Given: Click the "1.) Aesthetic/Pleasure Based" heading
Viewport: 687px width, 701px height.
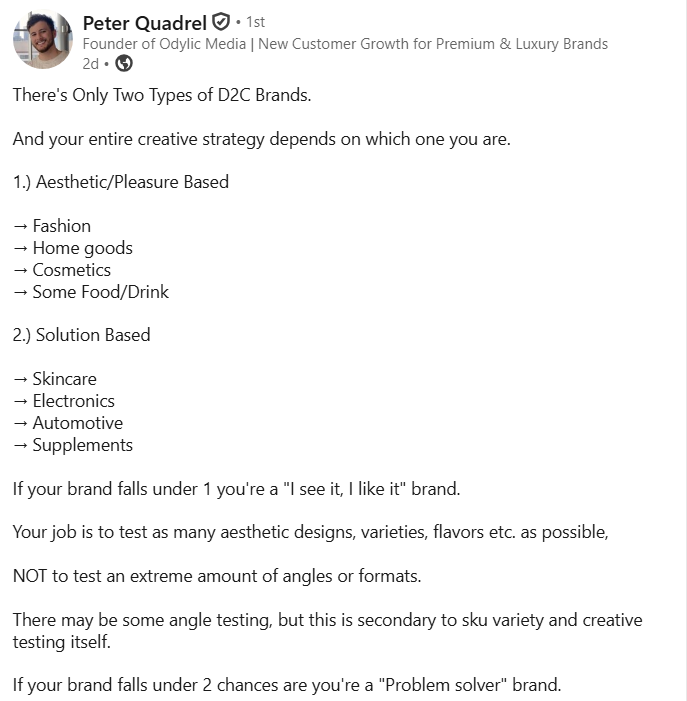Looking at the screenshot, I should [121, 182].
